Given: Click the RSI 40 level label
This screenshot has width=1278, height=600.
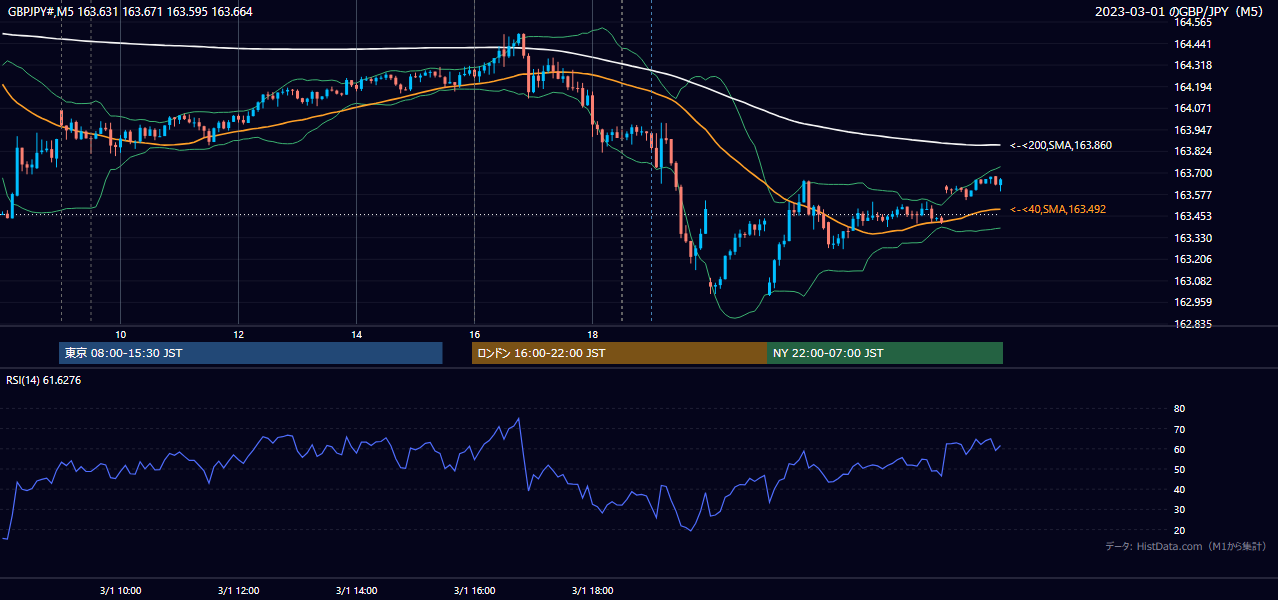Looking at the screenshot, I should coord(1179,489).
